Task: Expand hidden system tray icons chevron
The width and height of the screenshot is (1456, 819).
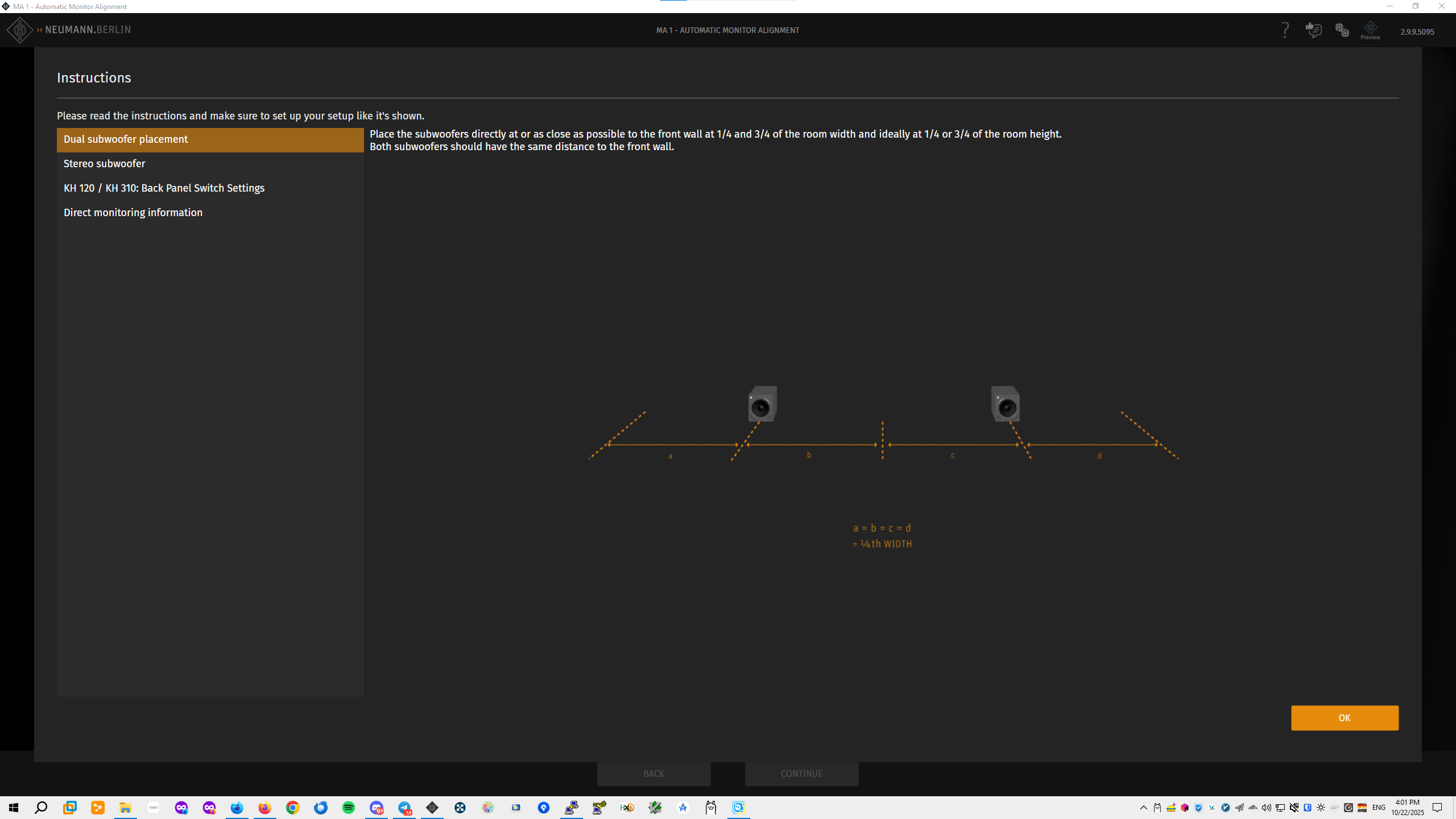Action: click(x=1143, y=808)
